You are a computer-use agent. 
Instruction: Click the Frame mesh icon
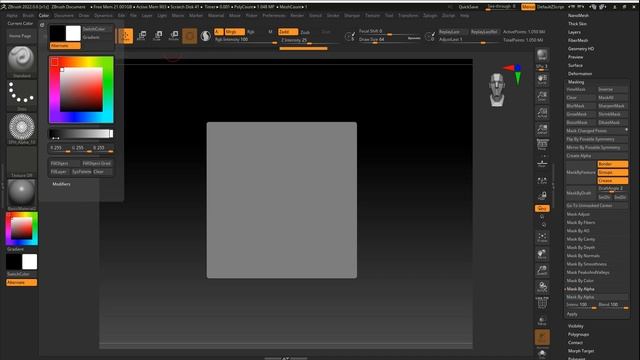pyautogui.click(x=542, y=238)
